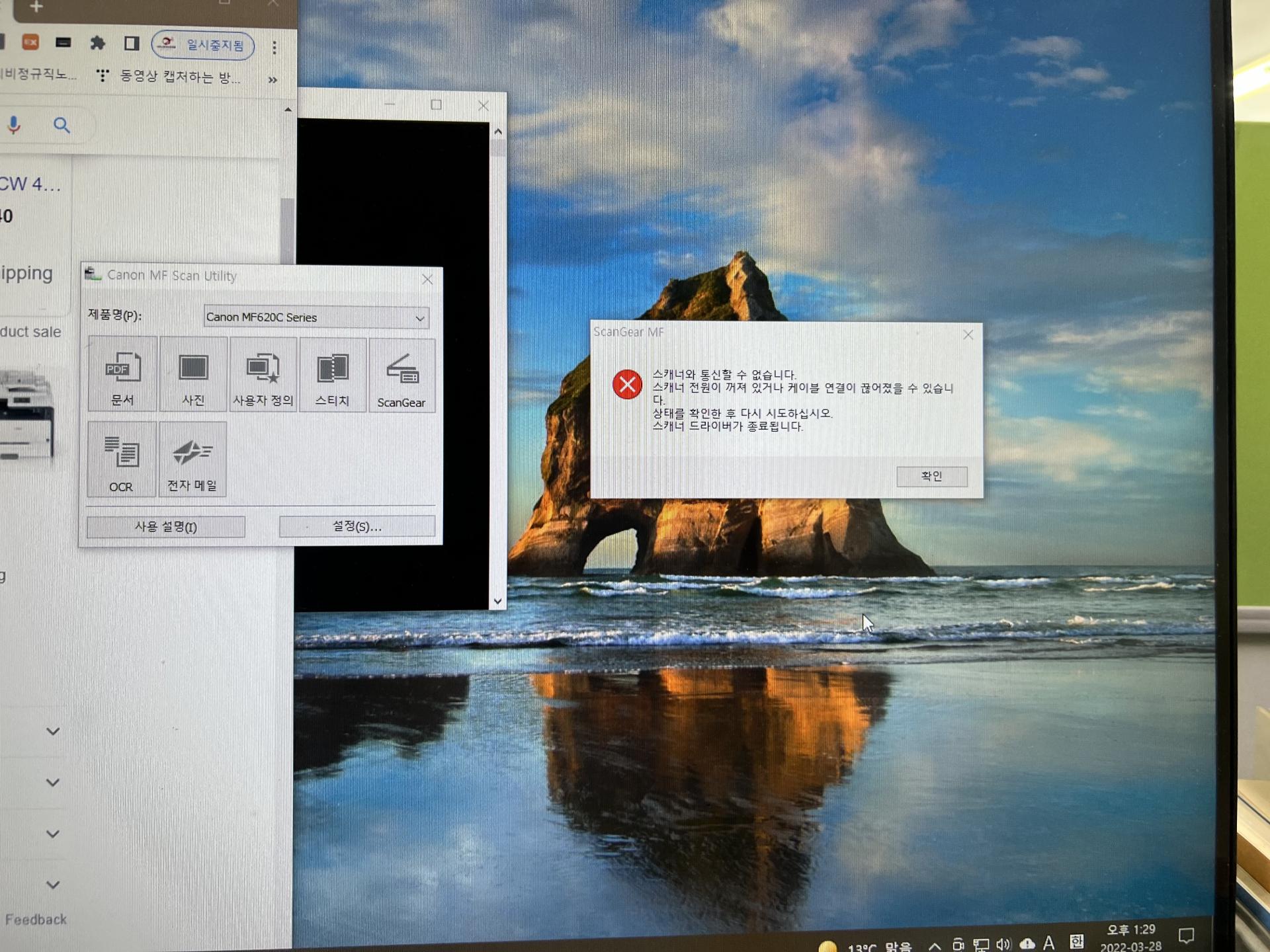The image size is (1270, 952).
Task: Click scrollbar down arrow of black window
Action: pos(497,601)
